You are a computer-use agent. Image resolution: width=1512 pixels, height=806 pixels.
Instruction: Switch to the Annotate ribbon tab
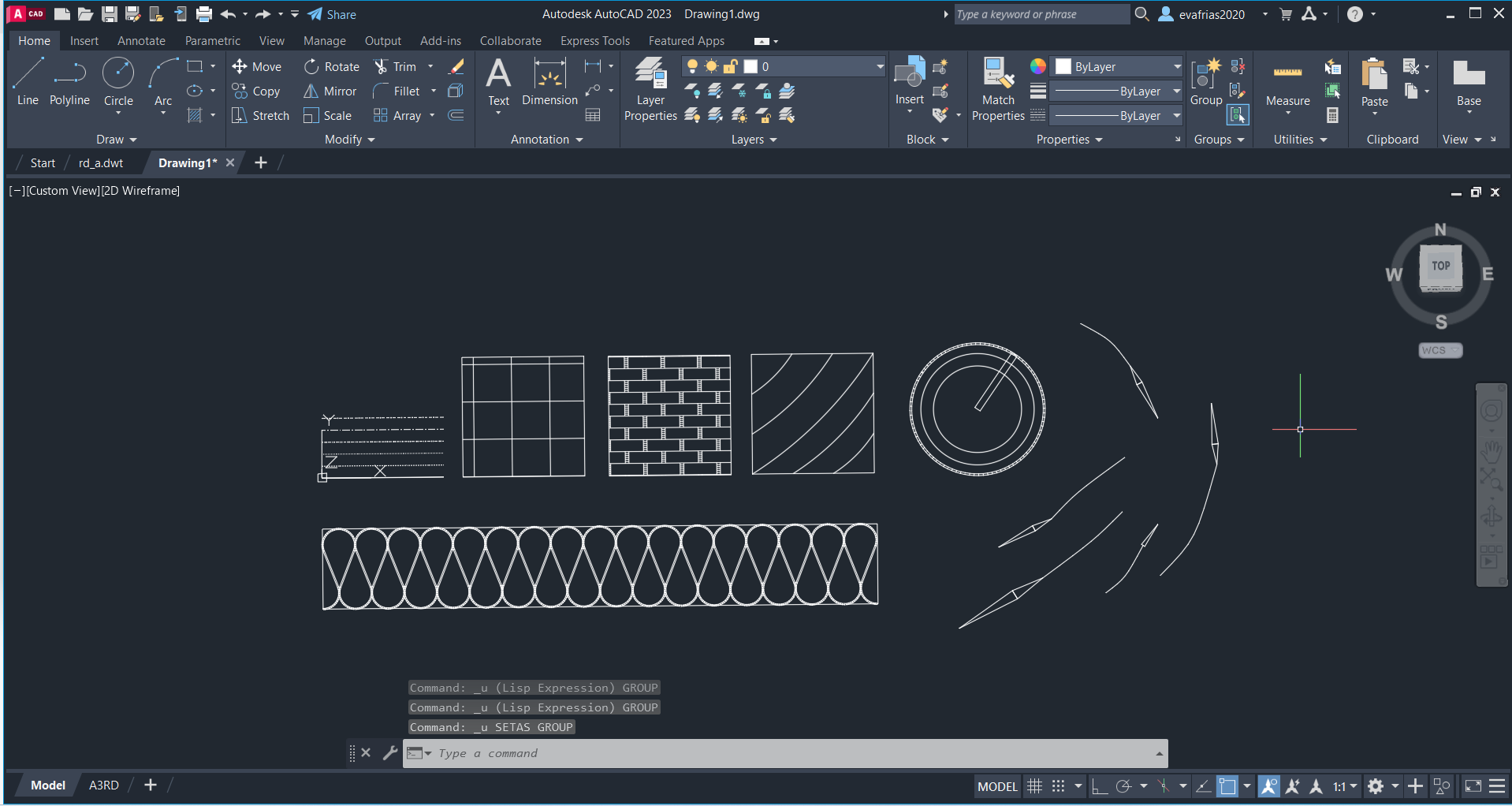pos(141,41)
